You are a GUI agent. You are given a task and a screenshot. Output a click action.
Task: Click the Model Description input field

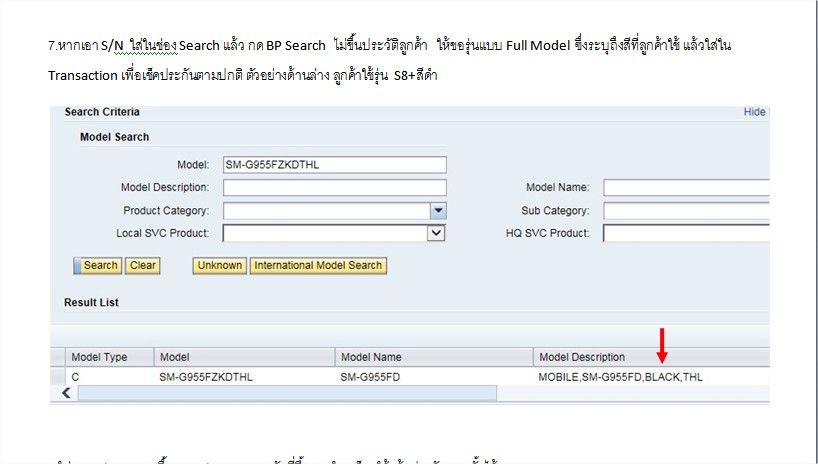[x=334, y=187]
